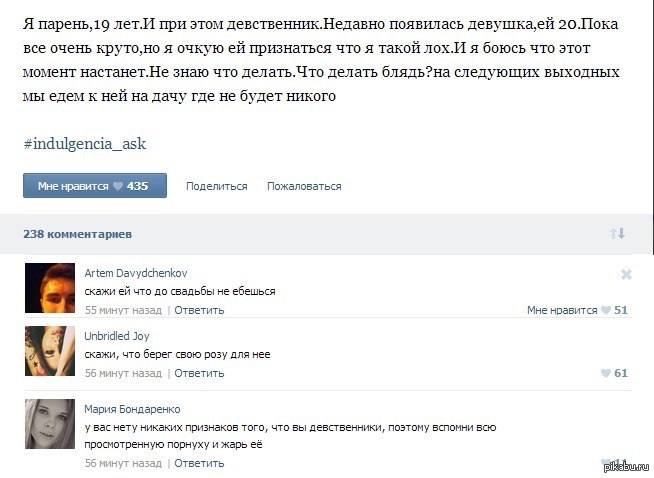Reply to Artem Davydchenkov via Ответить
The width and height of the screenshot is (654, 478).
tap(199, 310)
